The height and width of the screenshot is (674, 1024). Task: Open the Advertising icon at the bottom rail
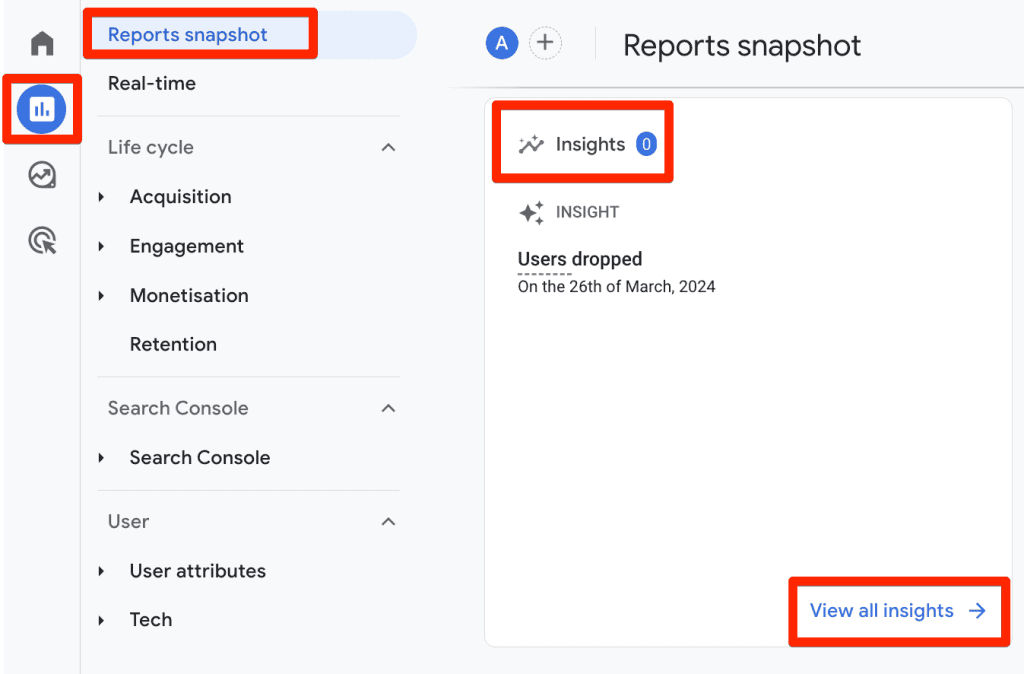(x=40, y=241)
